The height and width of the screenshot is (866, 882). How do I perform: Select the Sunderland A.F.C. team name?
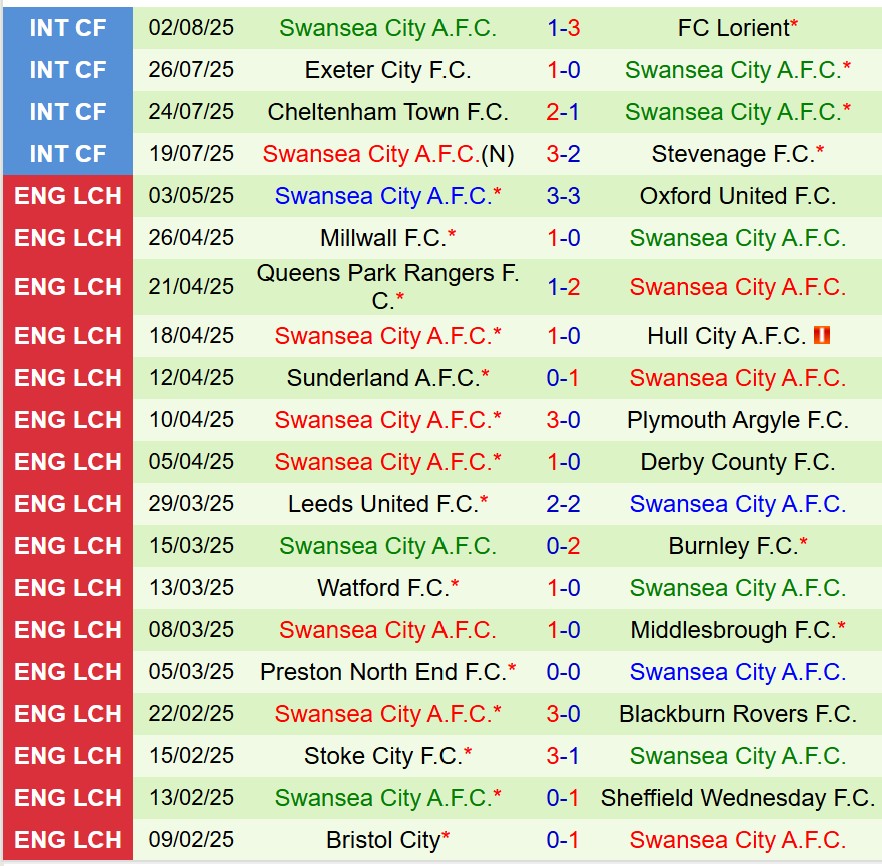pyautogui.click(x=383, y=378)
